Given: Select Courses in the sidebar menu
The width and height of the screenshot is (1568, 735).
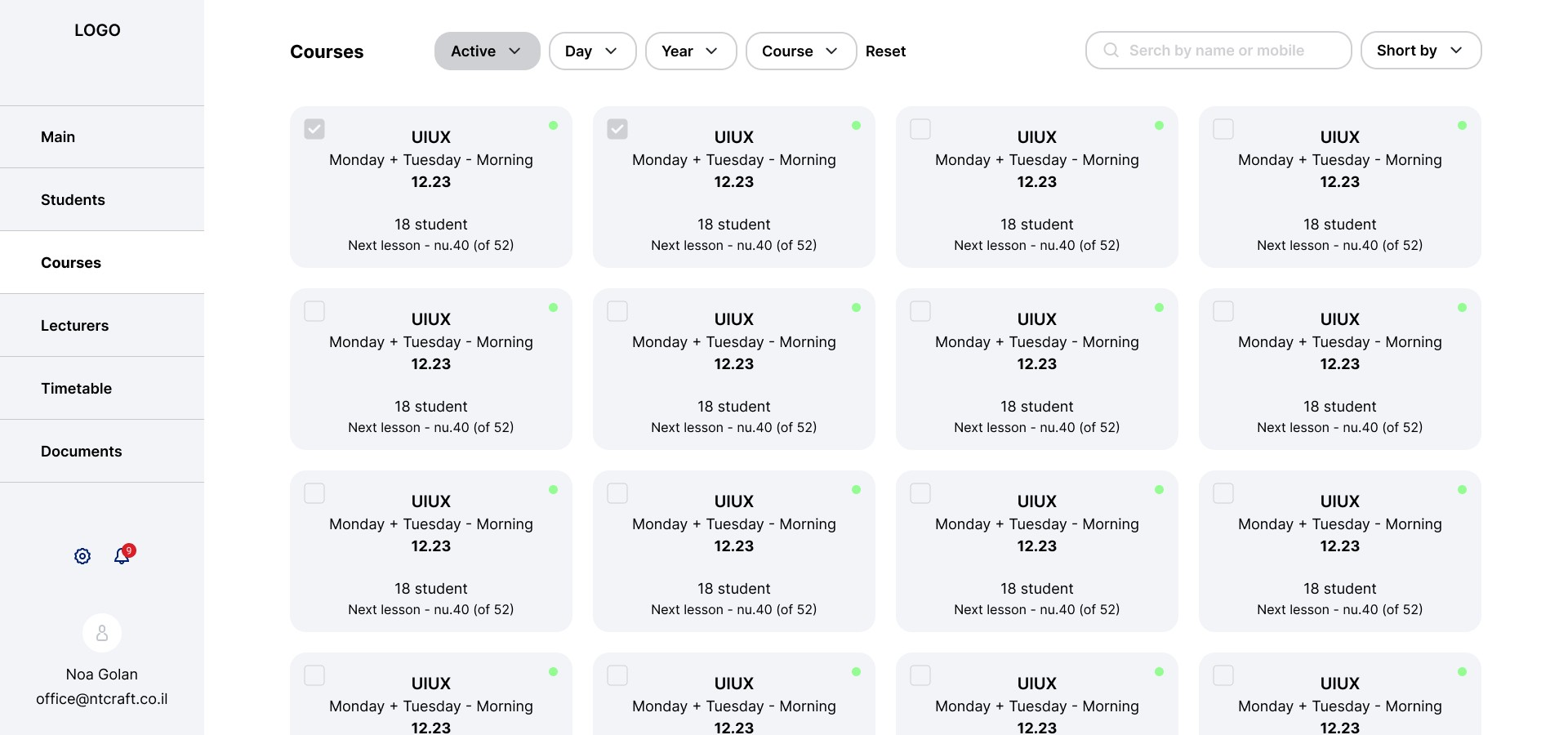Looking at the screenshot, I should 102,263.
